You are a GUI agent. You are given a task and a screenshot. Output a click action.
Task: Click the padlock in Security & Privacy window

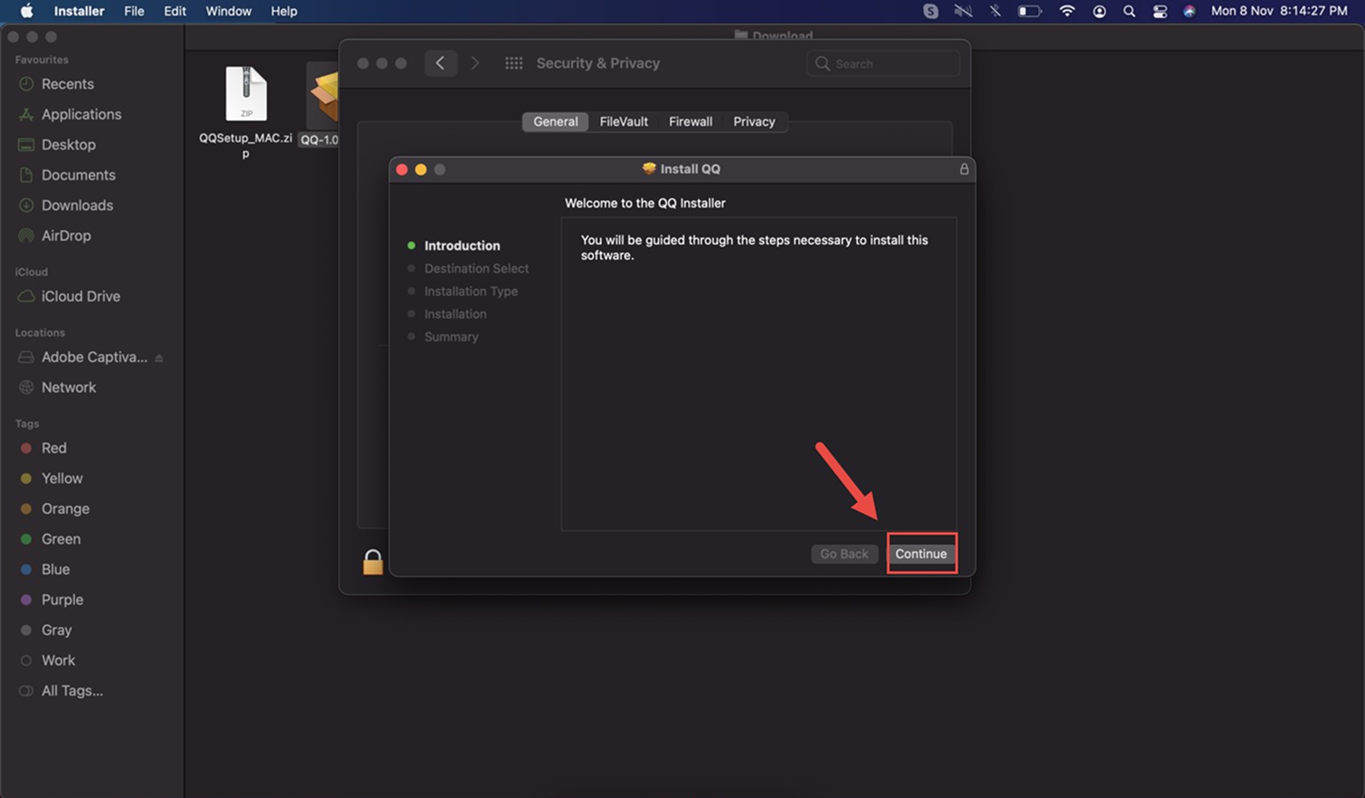click(x=373, y=562)
